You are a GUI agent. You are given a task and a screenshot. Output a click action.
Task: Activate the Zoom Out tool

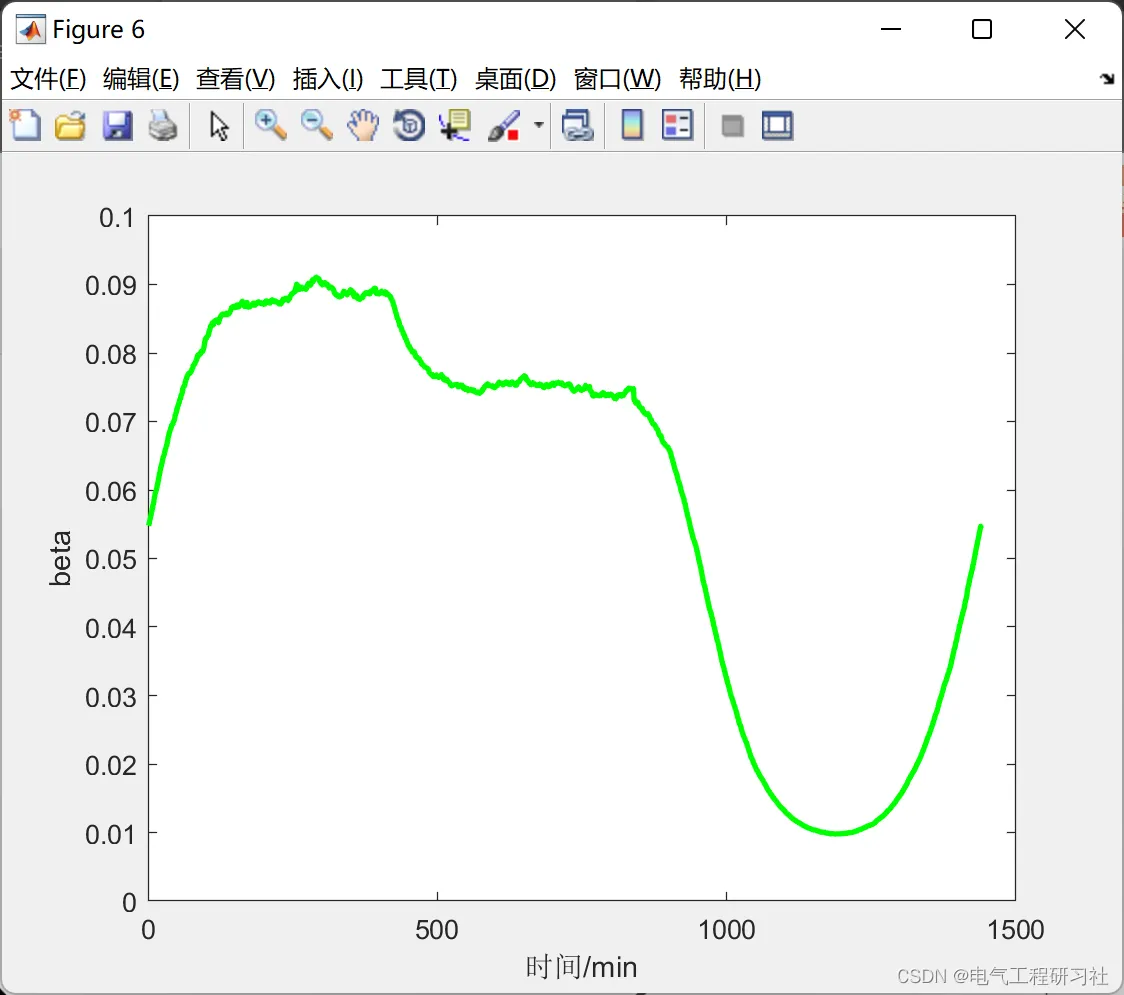click(x=316, y=125)
